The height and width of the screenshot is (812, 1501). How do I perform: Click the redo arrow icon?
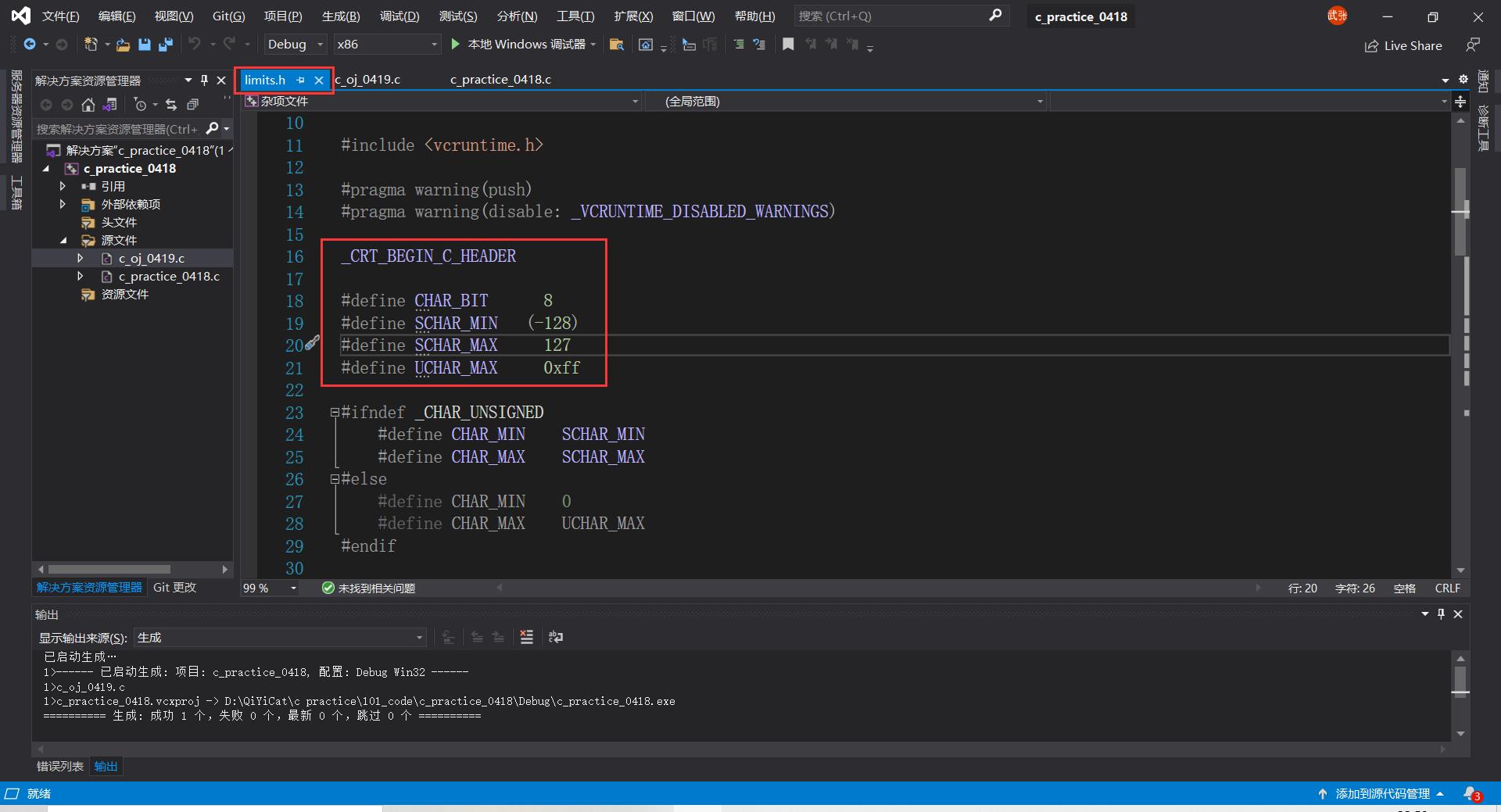click(229, 45)
